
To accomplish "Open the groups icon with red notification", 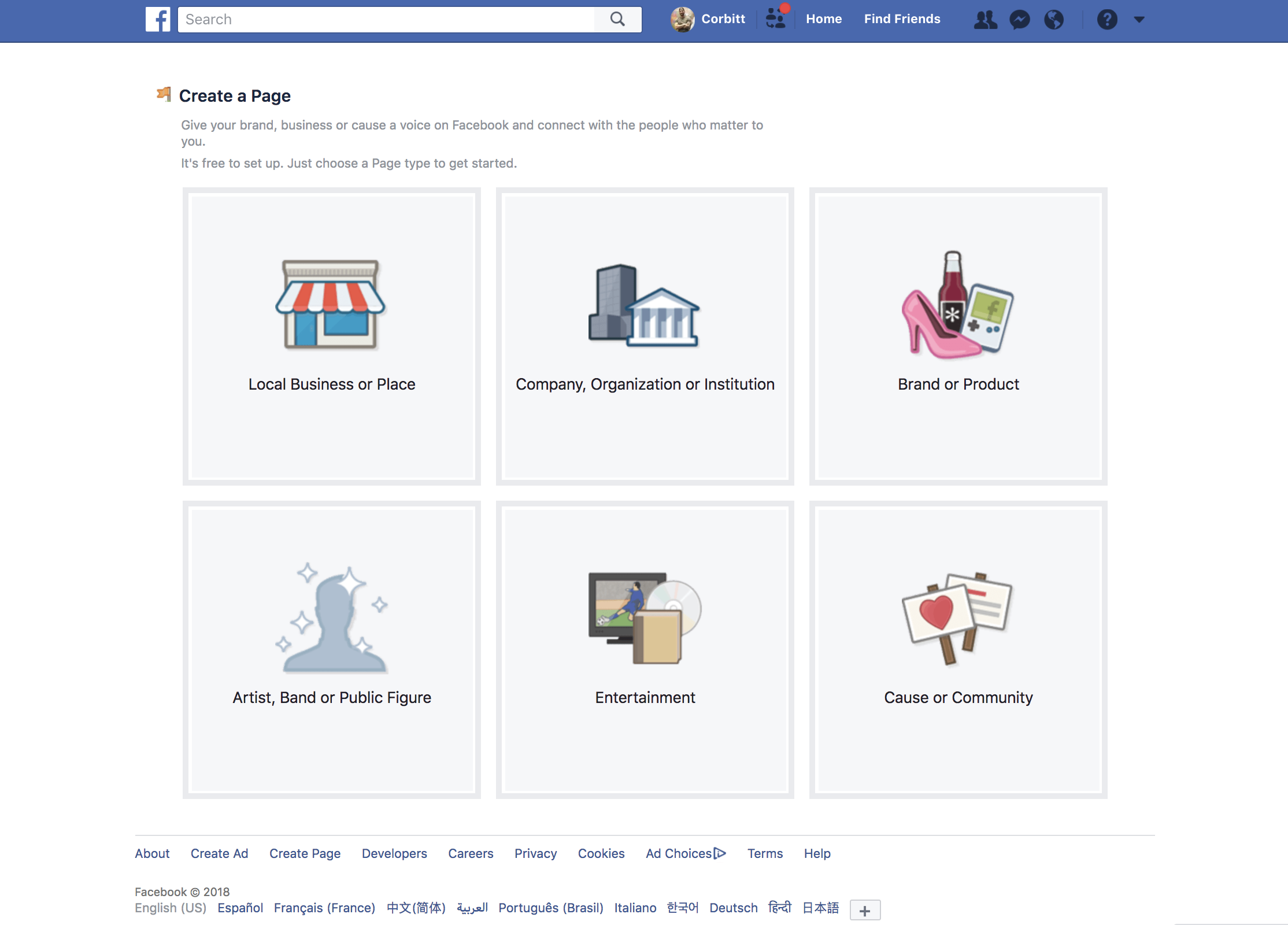I will (776, 18).
